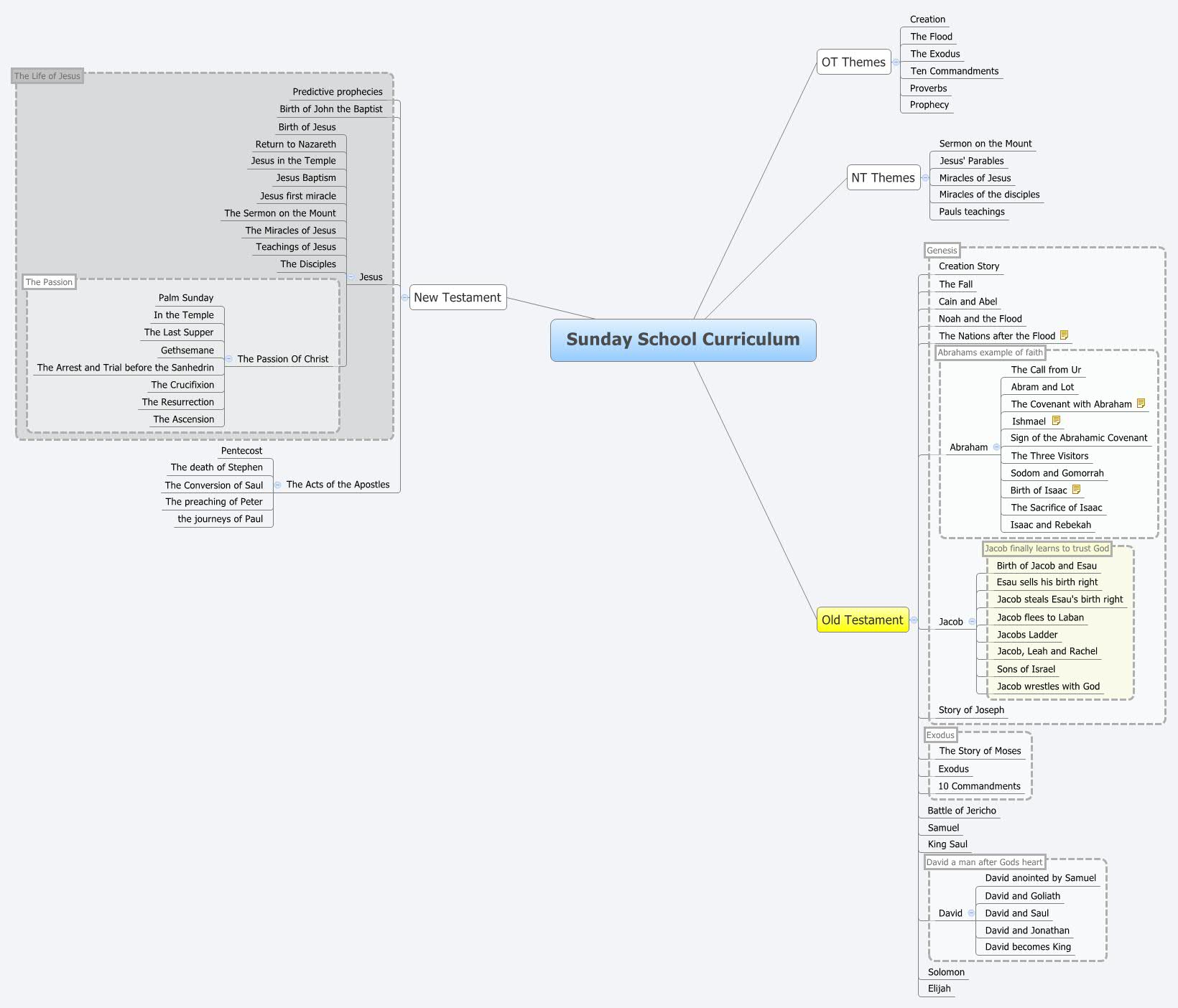
Task: Collapse the Old Testament branch toggle
Action: point(914,620)
